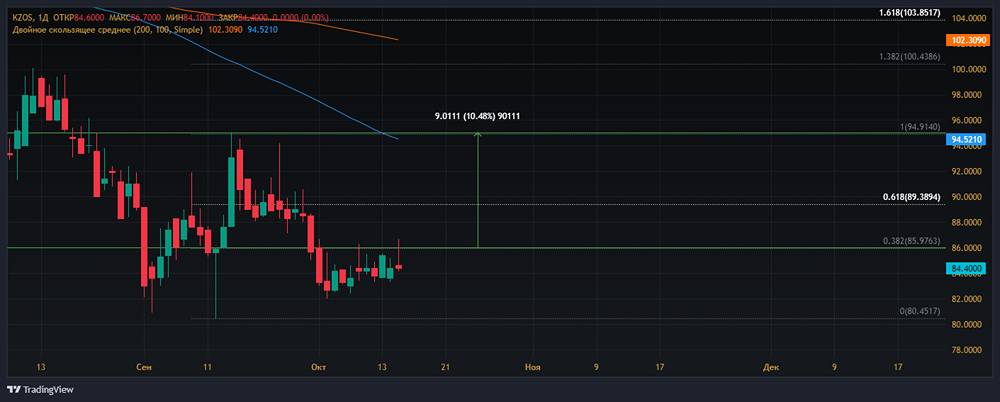Select the Fibonacci 0(80.4517) level label
This screenshot has width=1000, height=402.
pos(920,311)
